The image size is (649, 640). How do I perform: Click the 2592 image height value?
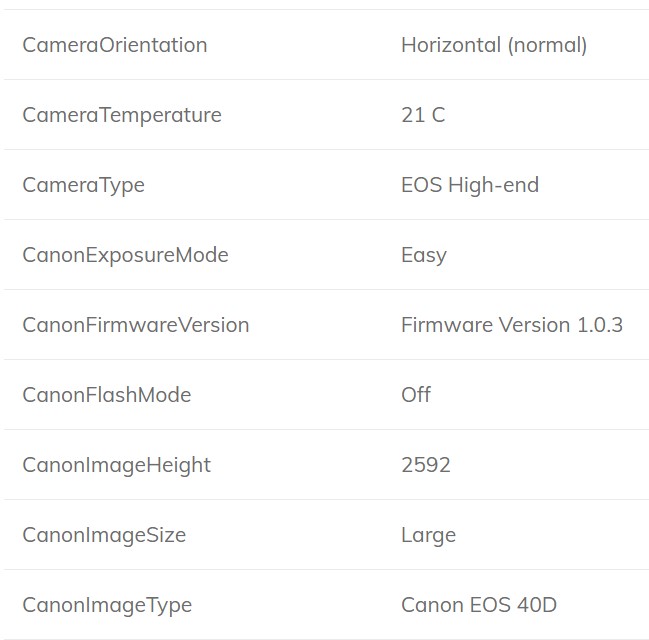click(425, 465)
